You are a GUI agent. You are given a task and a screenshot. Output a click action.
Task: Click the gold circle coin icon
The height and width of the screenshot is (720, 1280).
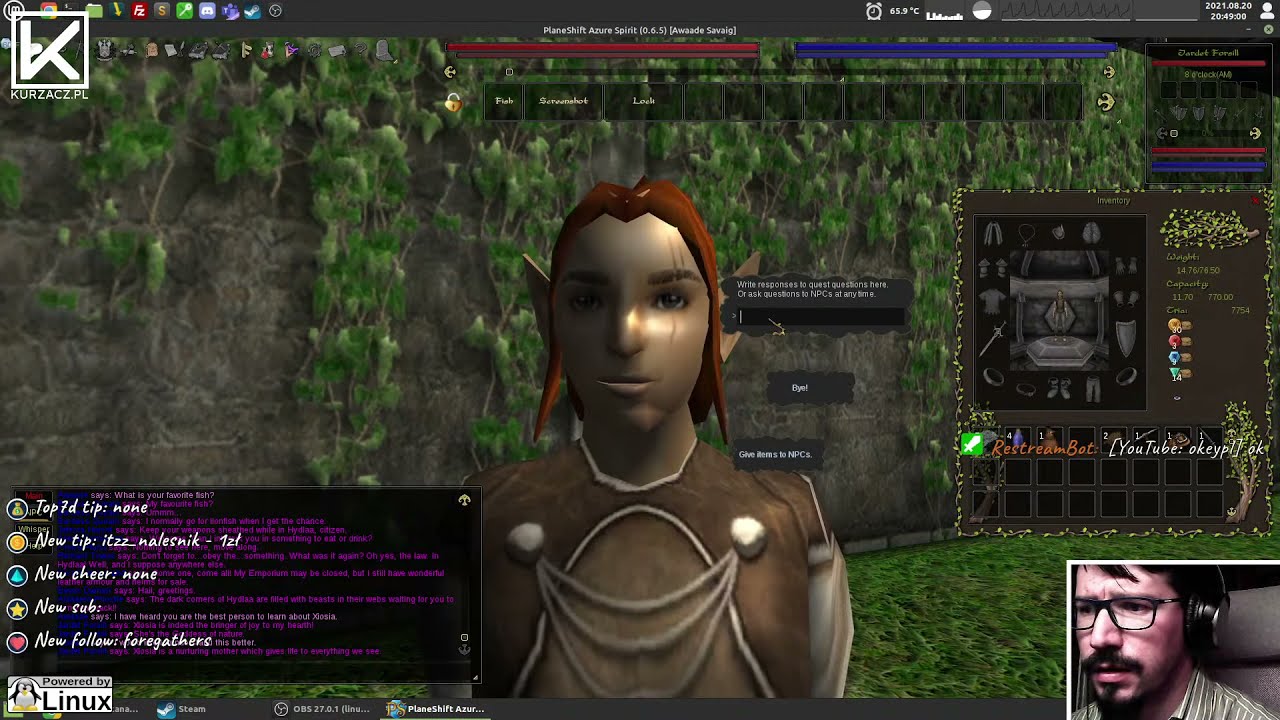[x=1174, y=324]
